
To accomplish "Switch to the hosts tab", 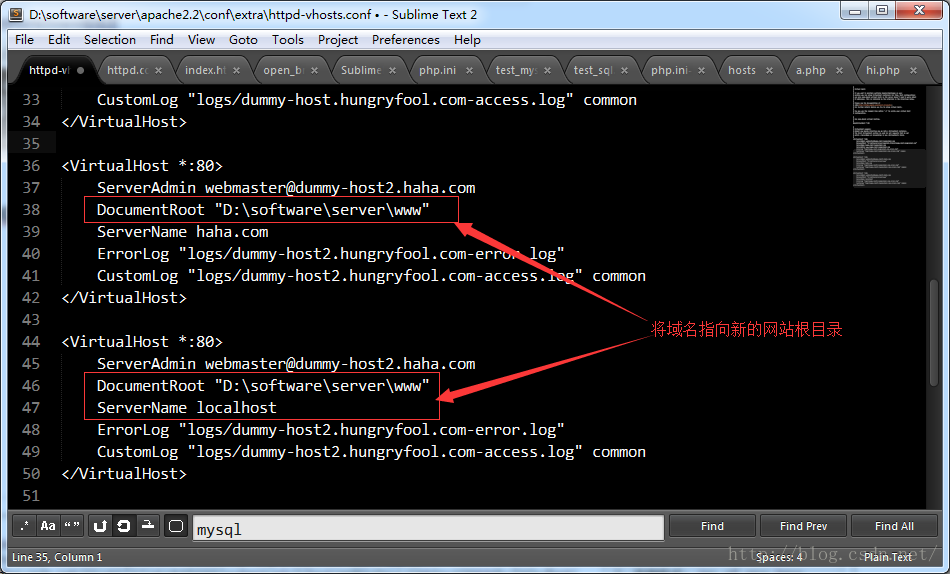I will point(742,70).
